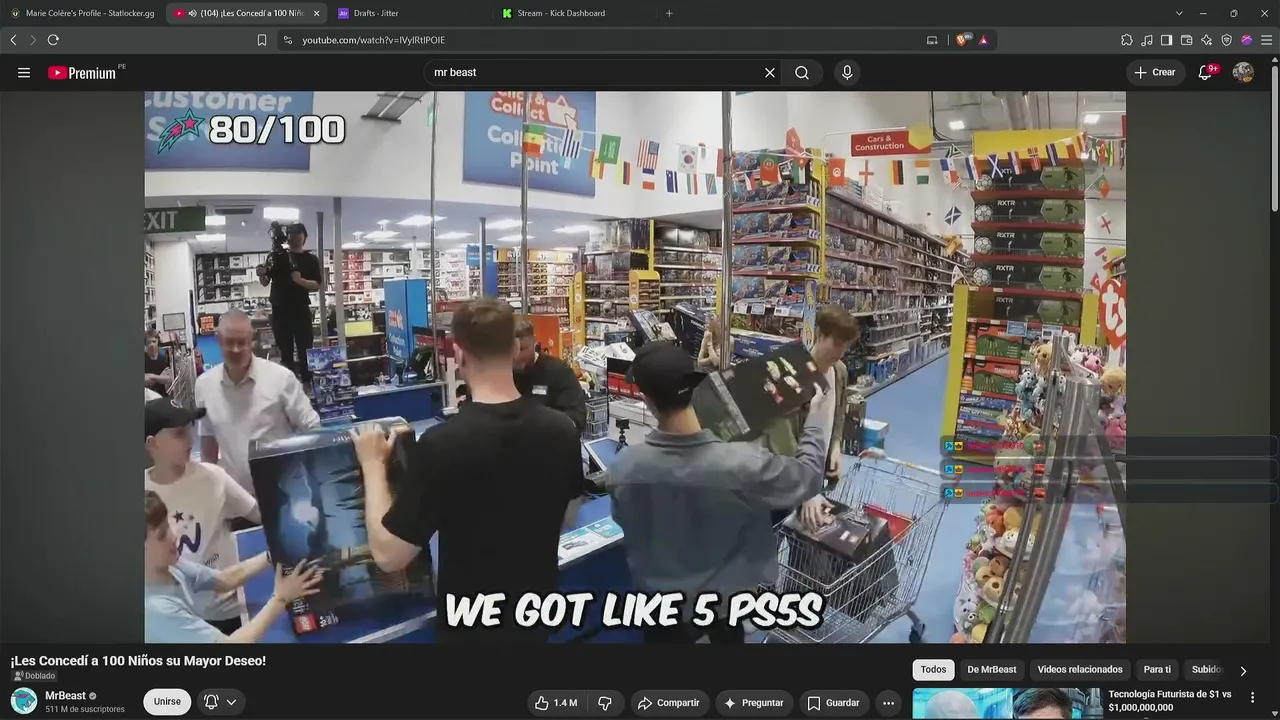
Task: Open the browser extensions puzzle menu
Action: 1127,40
